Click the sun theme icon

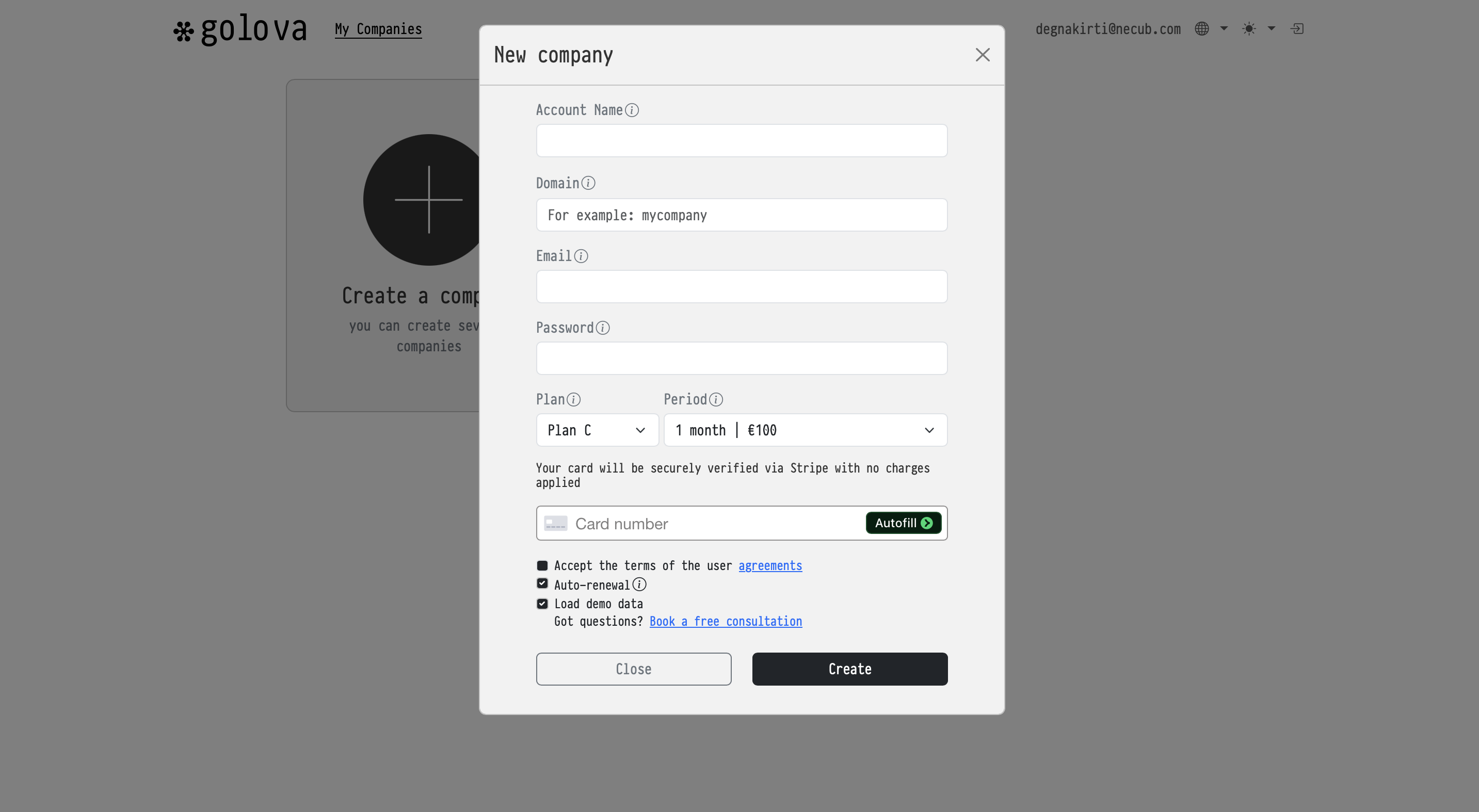pos(1249,29)
